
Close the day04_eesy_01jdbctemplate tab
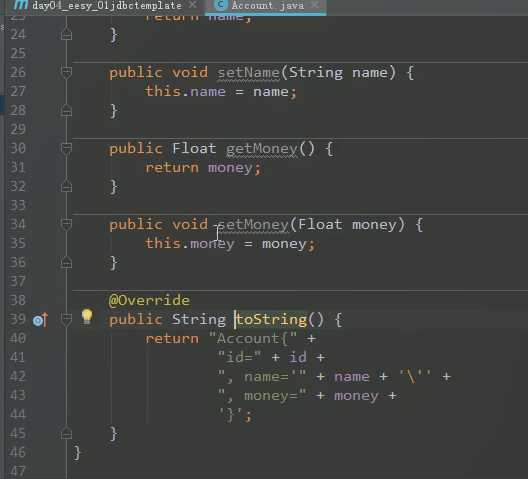[193, 5]
